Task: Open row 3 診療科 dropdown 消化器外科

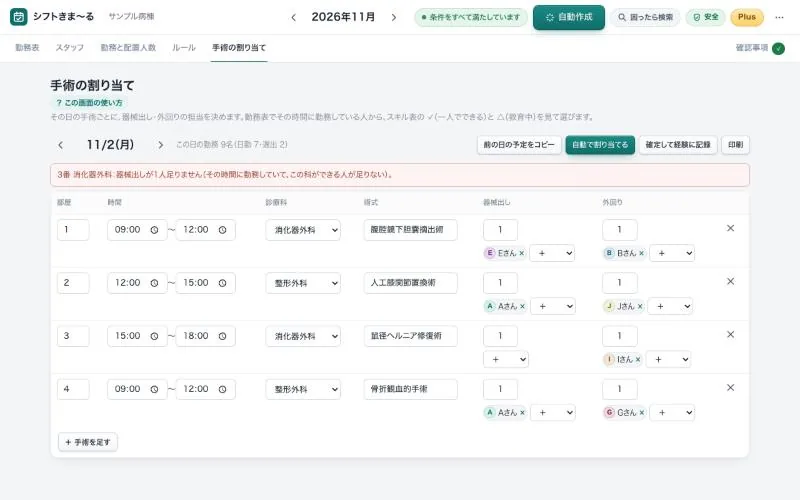Action: (303, 336)
